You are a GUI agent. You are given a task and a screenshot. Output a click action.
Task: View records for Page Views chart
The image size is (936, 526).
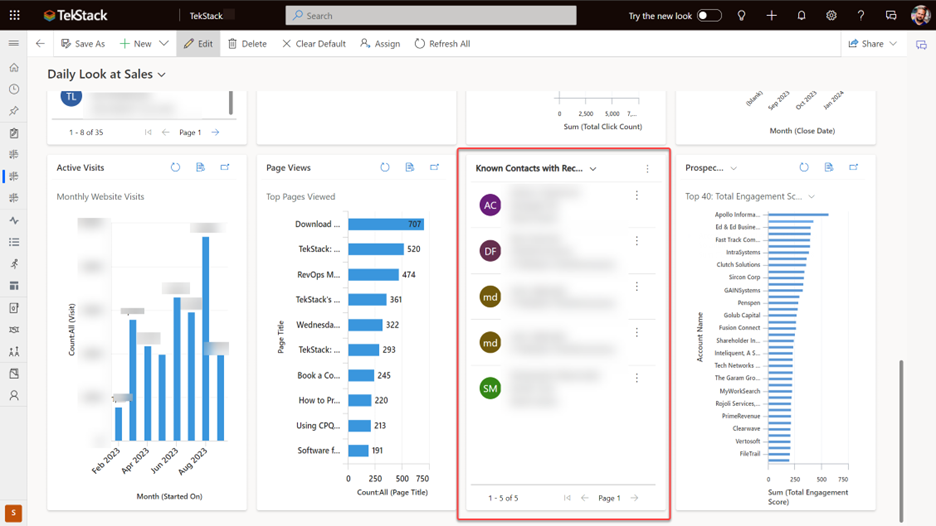pos(410,167)
